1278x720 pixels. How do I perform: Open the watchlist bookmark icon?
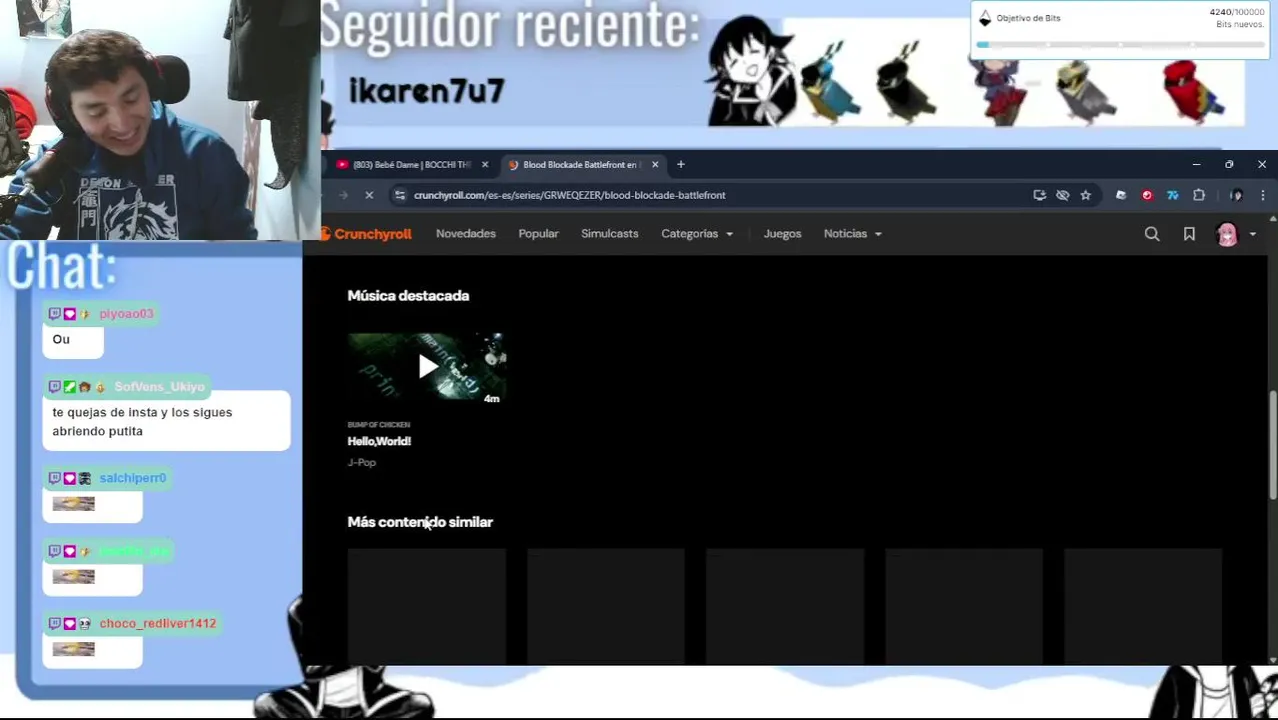click(x=1189, y=234)
